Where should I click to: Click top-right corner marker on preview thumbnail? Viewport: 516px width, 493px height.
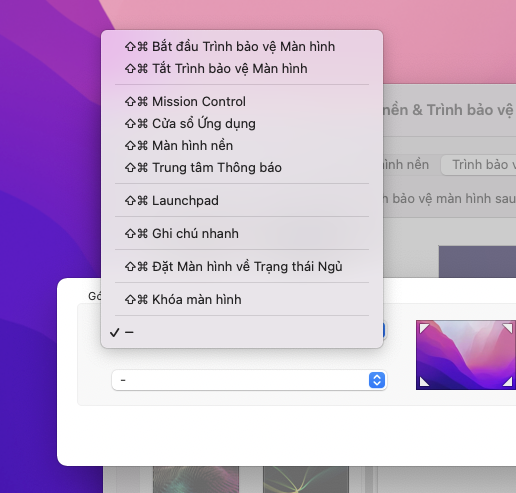pyautogui.click(x=507, y=328)
